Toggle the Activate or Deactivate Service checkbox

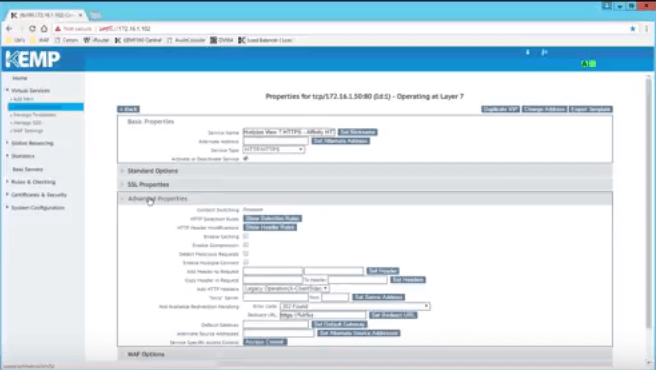point(246,159)
